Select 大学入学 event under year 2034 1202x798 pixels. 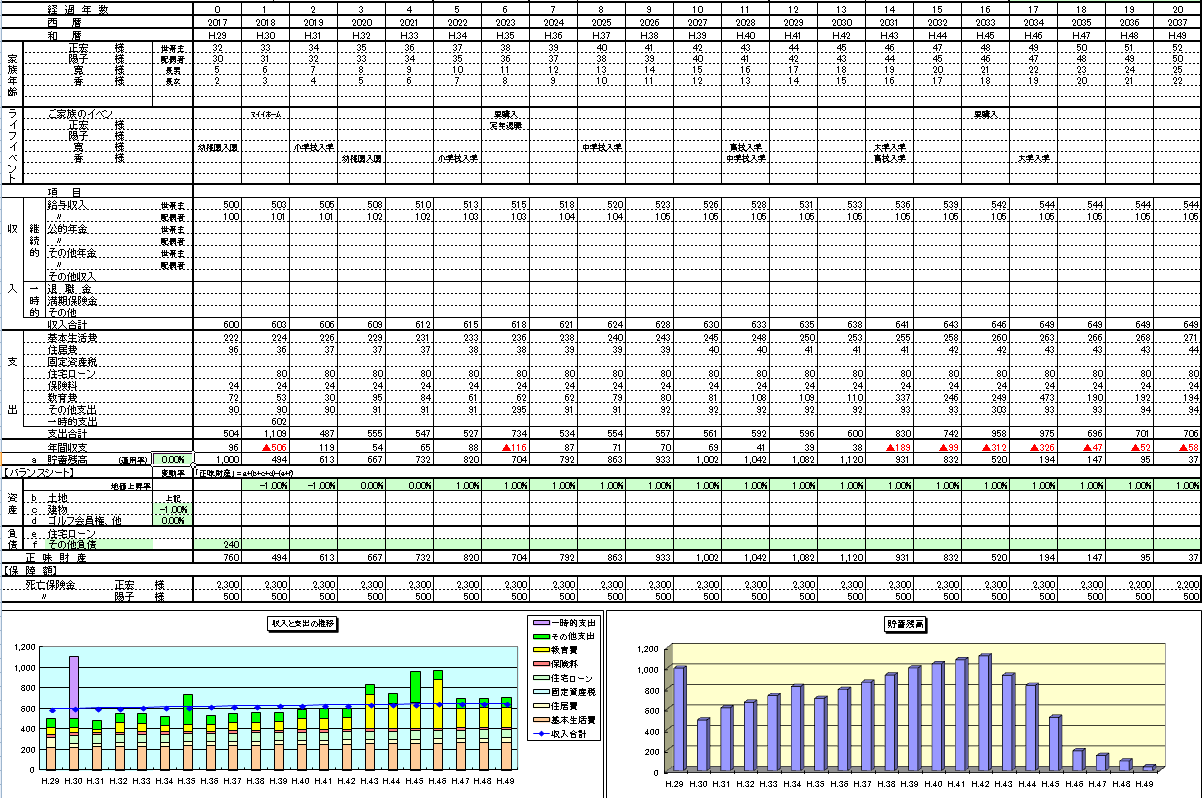1033,158
